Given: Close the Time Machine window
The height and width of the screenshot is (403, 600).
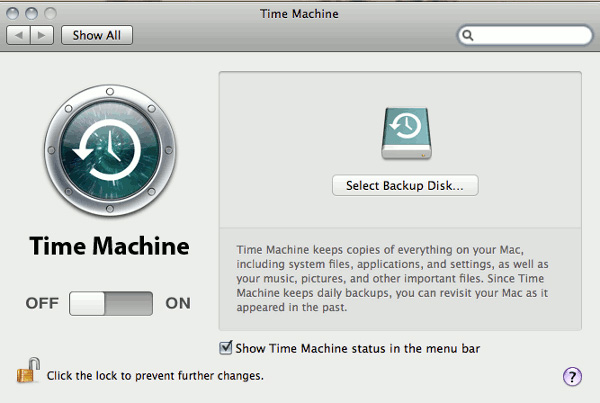Looking at the screenshot, I should 12,13.
